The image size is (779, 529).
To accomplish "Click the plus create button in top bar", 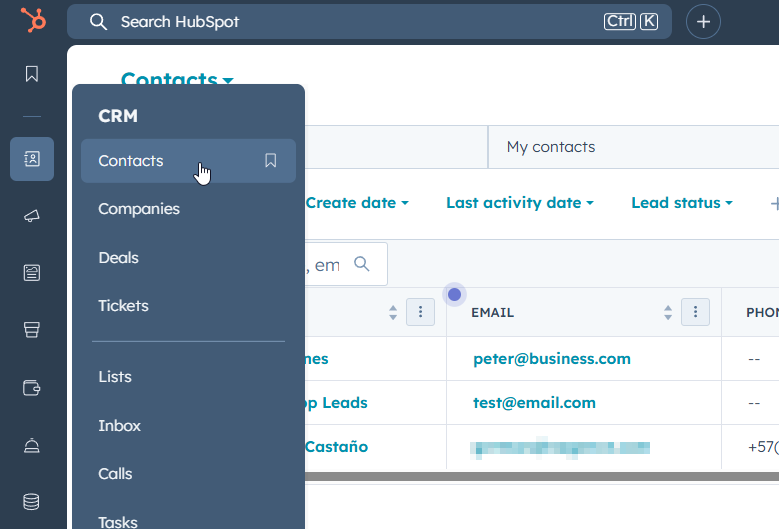I will click(703, 22).
